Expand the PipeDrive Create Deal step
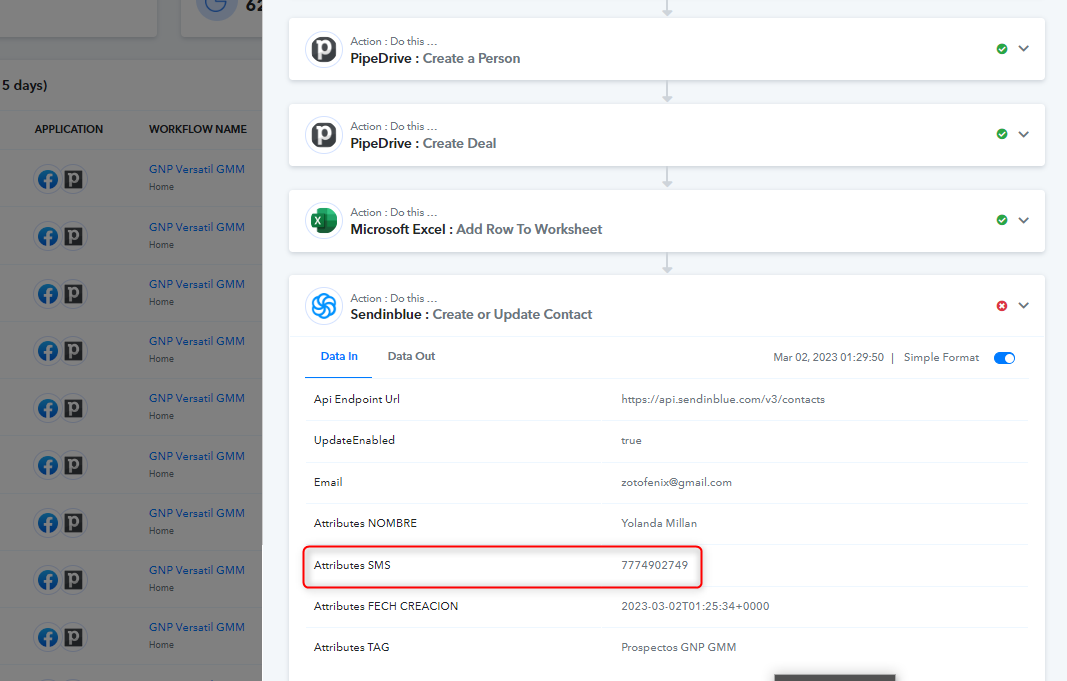This screenshot has height=681, width=1067. 1023,134
